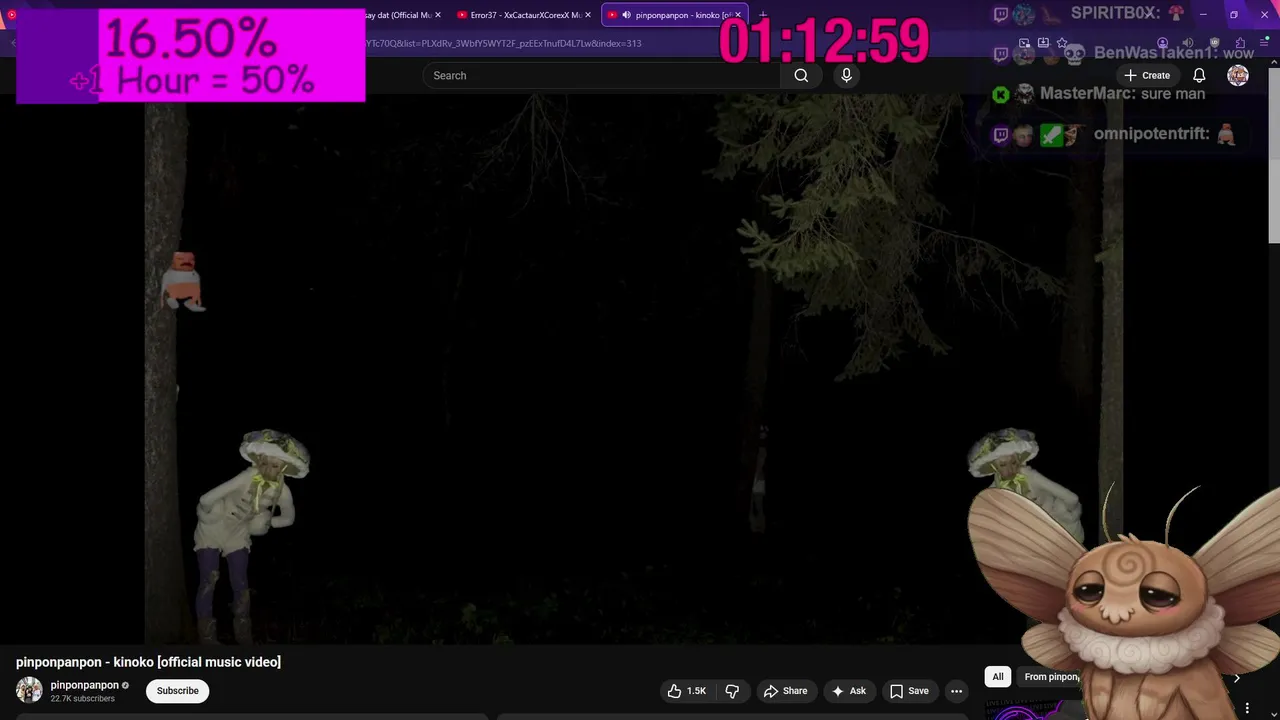Open the YouTube account avatar menu

pyautogui.click(x=1238, y=75)
